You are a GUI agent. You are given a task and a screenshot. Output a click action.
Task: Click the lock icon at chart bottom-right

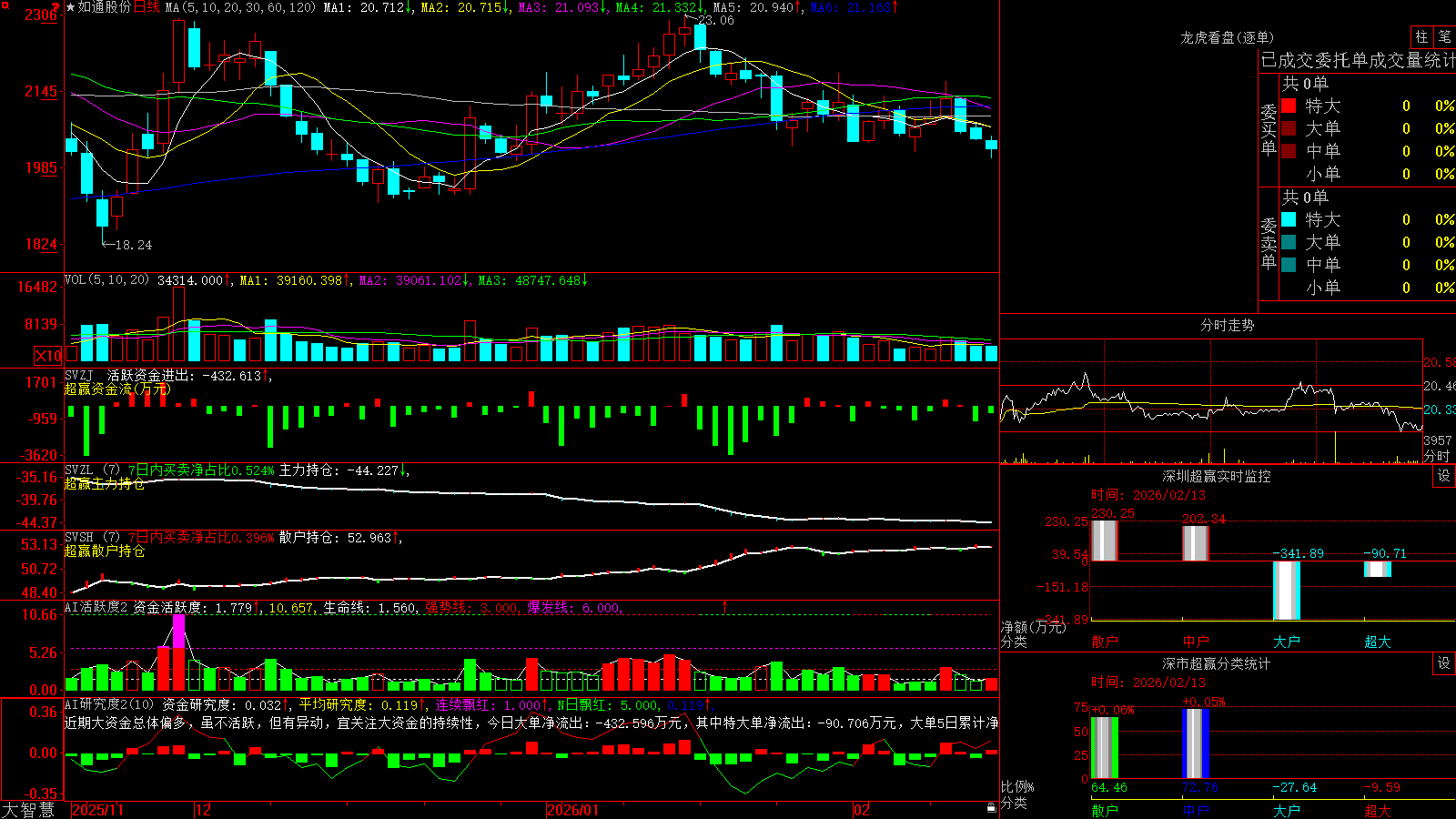tap(992, 808)
